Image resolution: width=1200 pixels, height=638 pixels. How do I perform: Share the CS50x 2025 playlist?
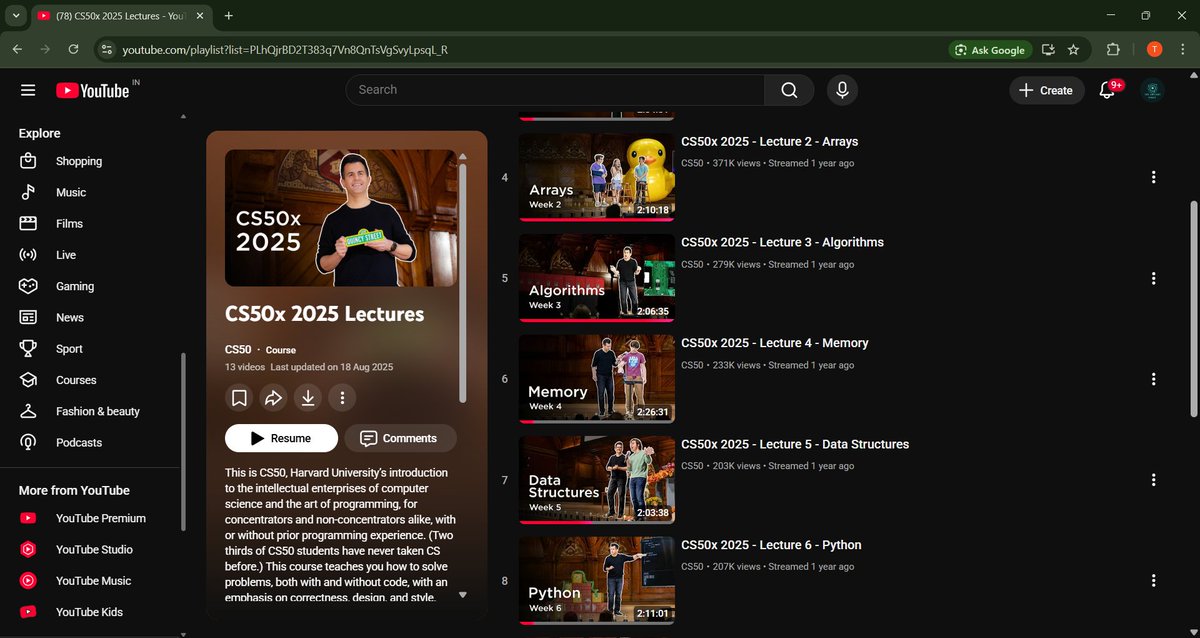pos(273,398)
